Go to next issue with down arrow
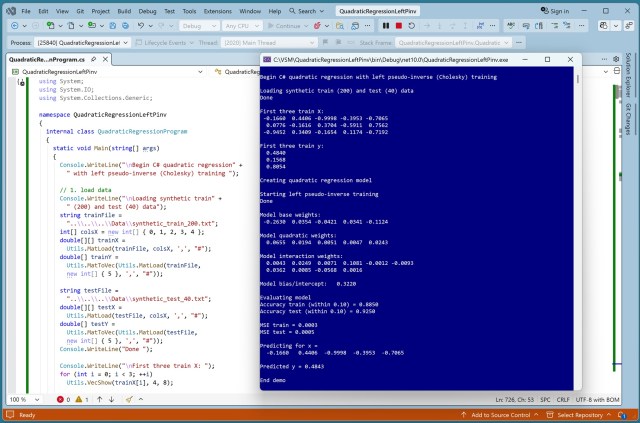 [111, 399]
